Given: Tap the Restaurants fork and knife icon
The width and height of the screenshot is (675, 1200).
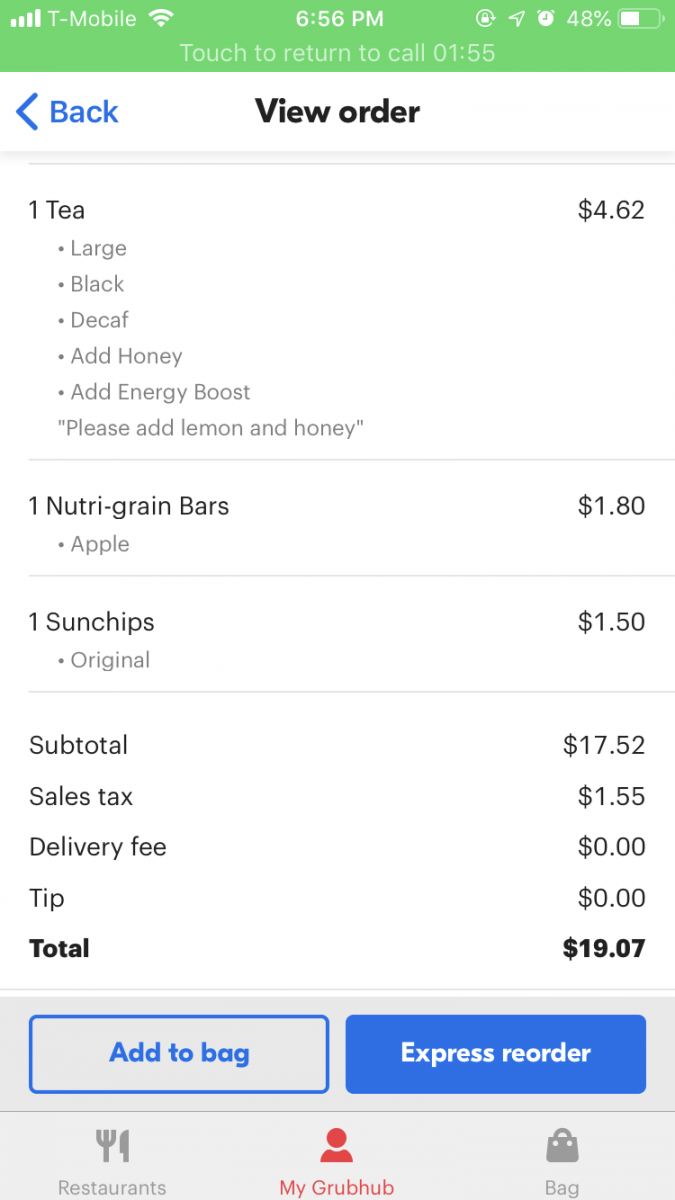Looking at the screenshot, I should coord(112,1146).
